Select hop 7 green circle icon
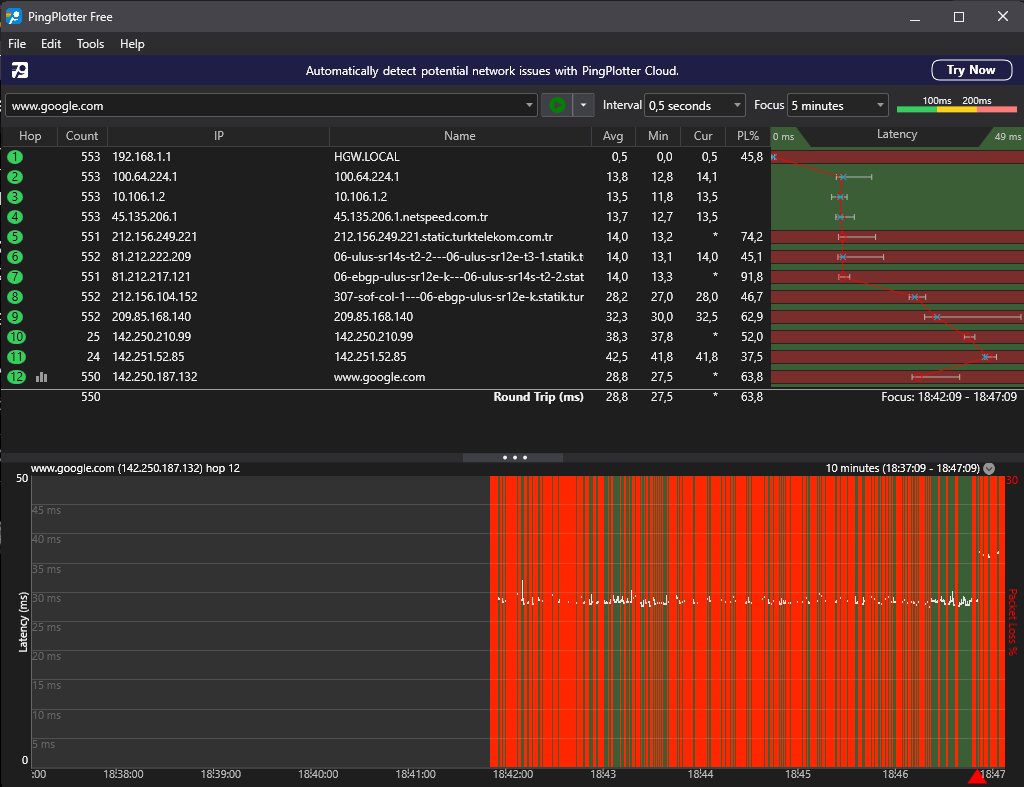The width and height of the screenshot is (1024, 787). click(15, 277)
